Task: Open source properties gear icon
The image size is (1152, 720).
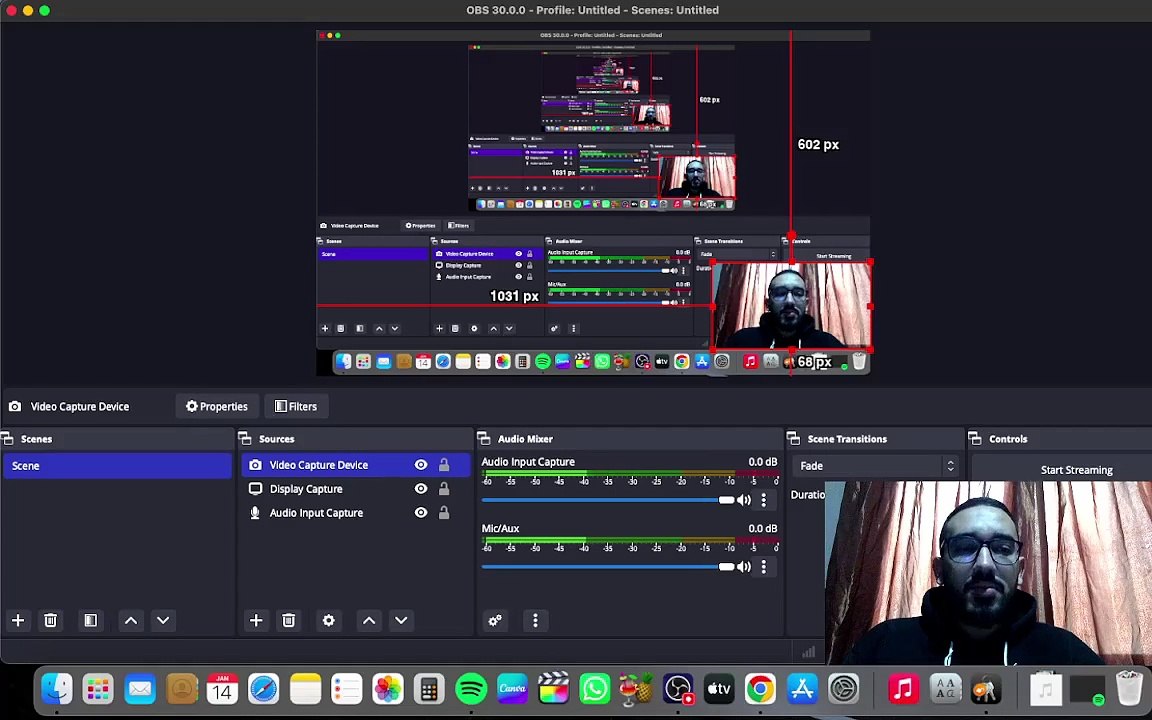Action: coord(328,621)
